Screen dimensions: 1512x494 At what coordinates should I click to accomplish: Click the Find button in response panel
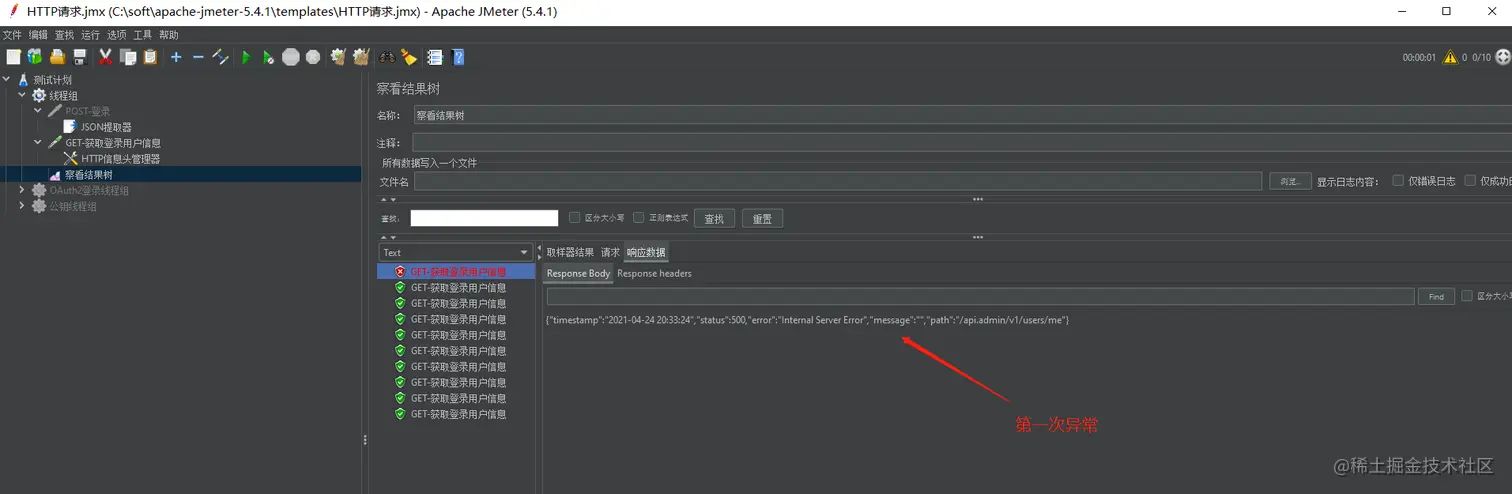tap(1435, 296)
